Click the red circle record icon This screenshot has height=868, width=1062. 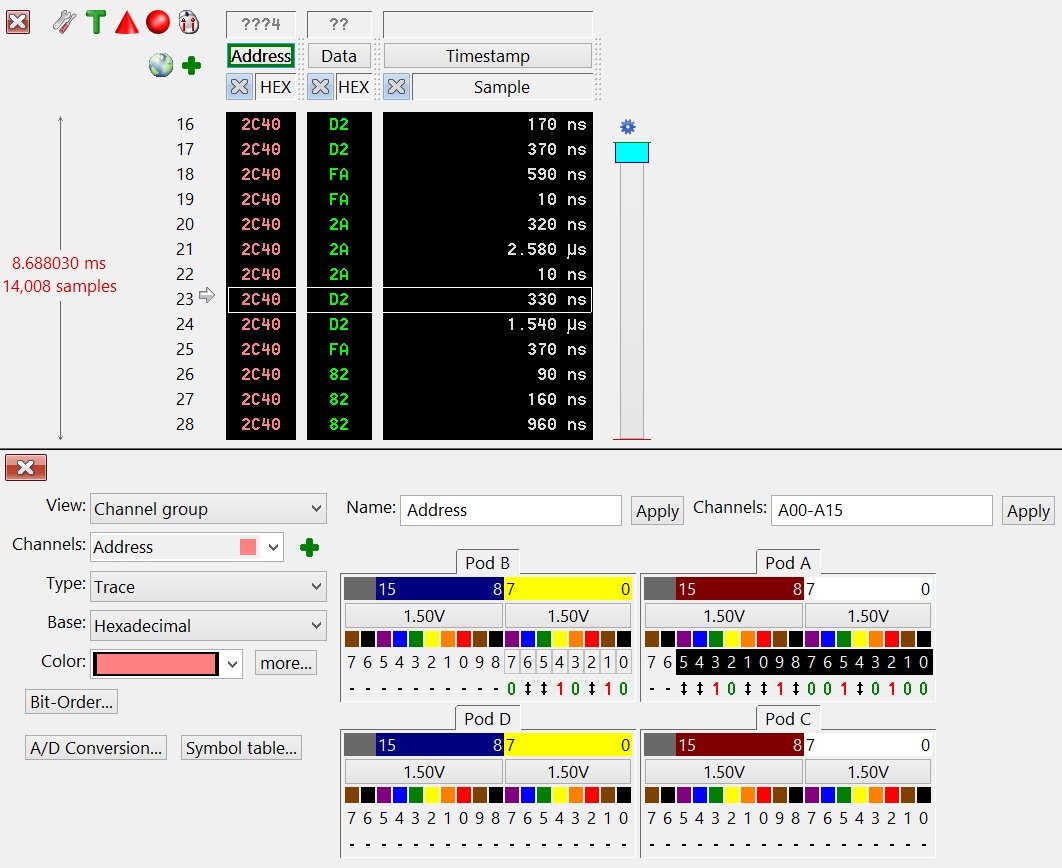(x=158, y=21)
